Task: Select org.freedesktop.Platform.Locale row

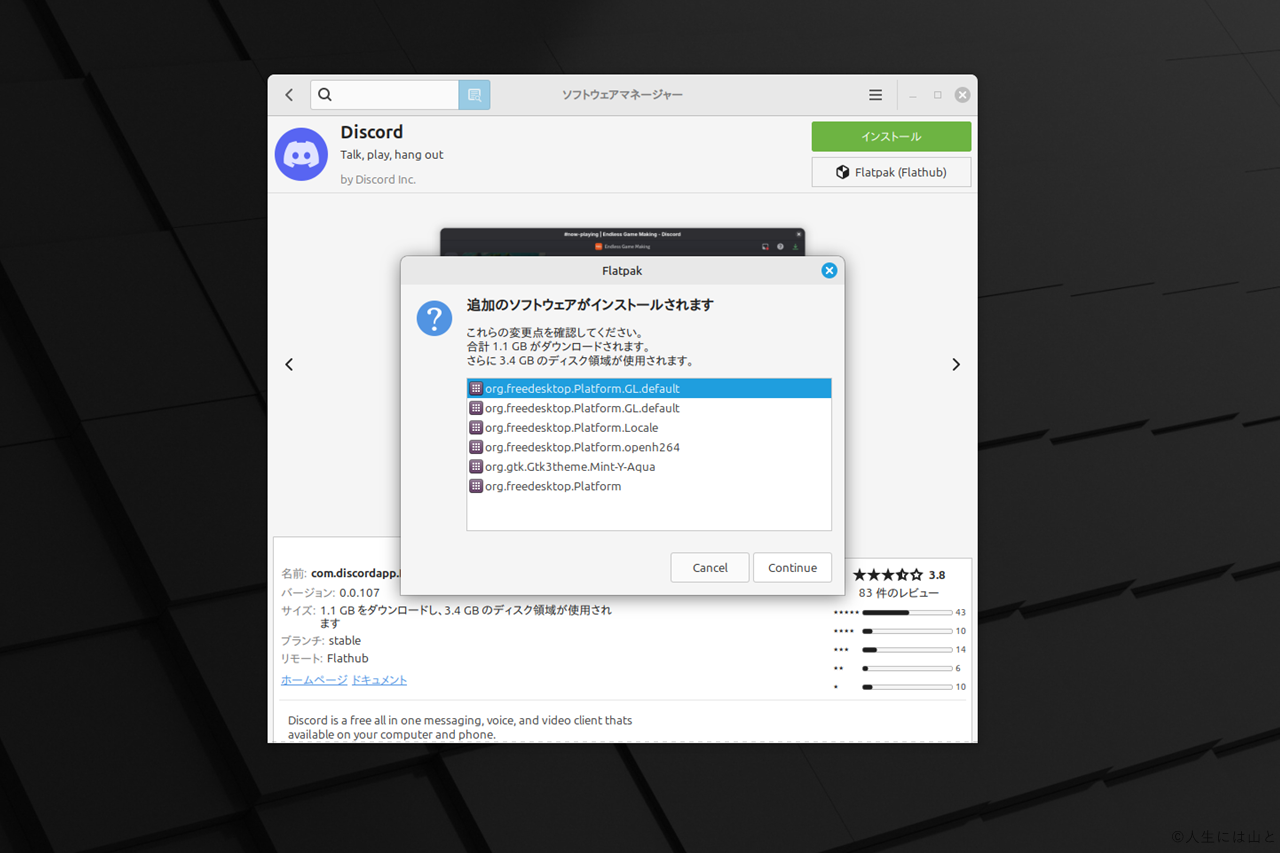Action: click(x=649, y=427)
